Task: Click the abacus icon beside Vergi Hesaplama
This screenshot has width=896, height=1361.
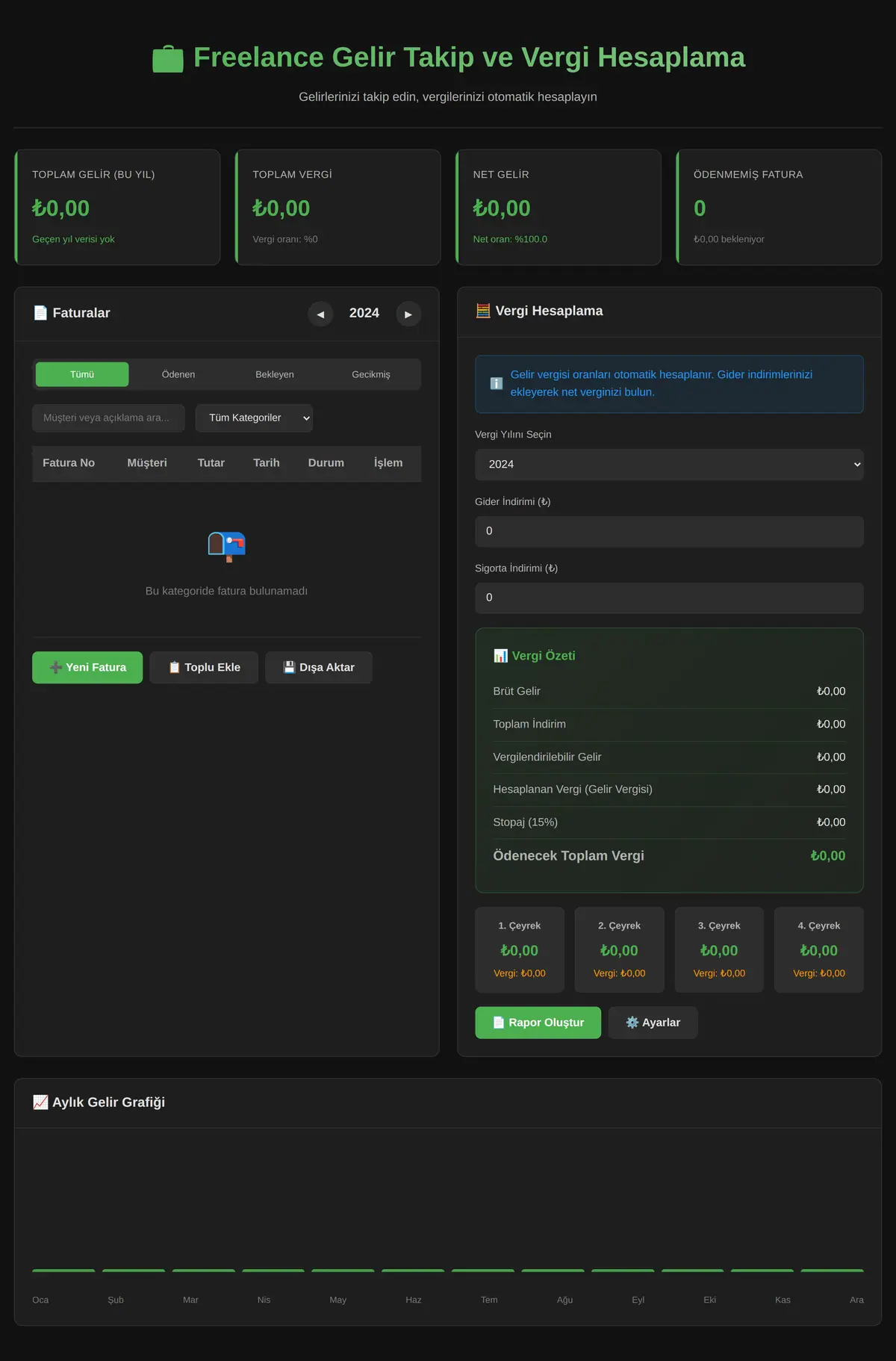Action: [x=483, y=311]
